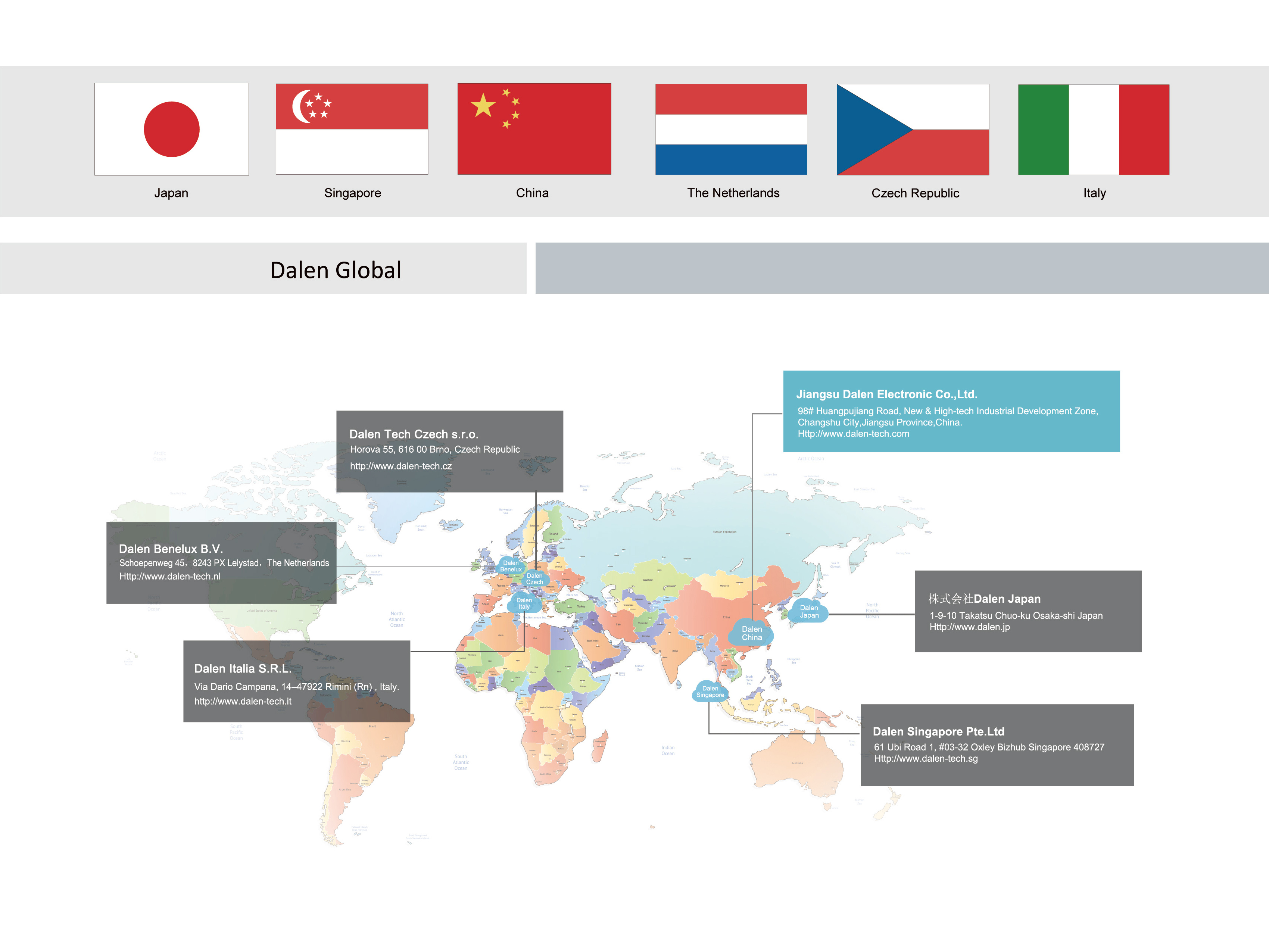Image resolution: width=1269 pixels, height=952 pixels.
Task: Click the Netherlands flag image
Action: tap(731, 129)
